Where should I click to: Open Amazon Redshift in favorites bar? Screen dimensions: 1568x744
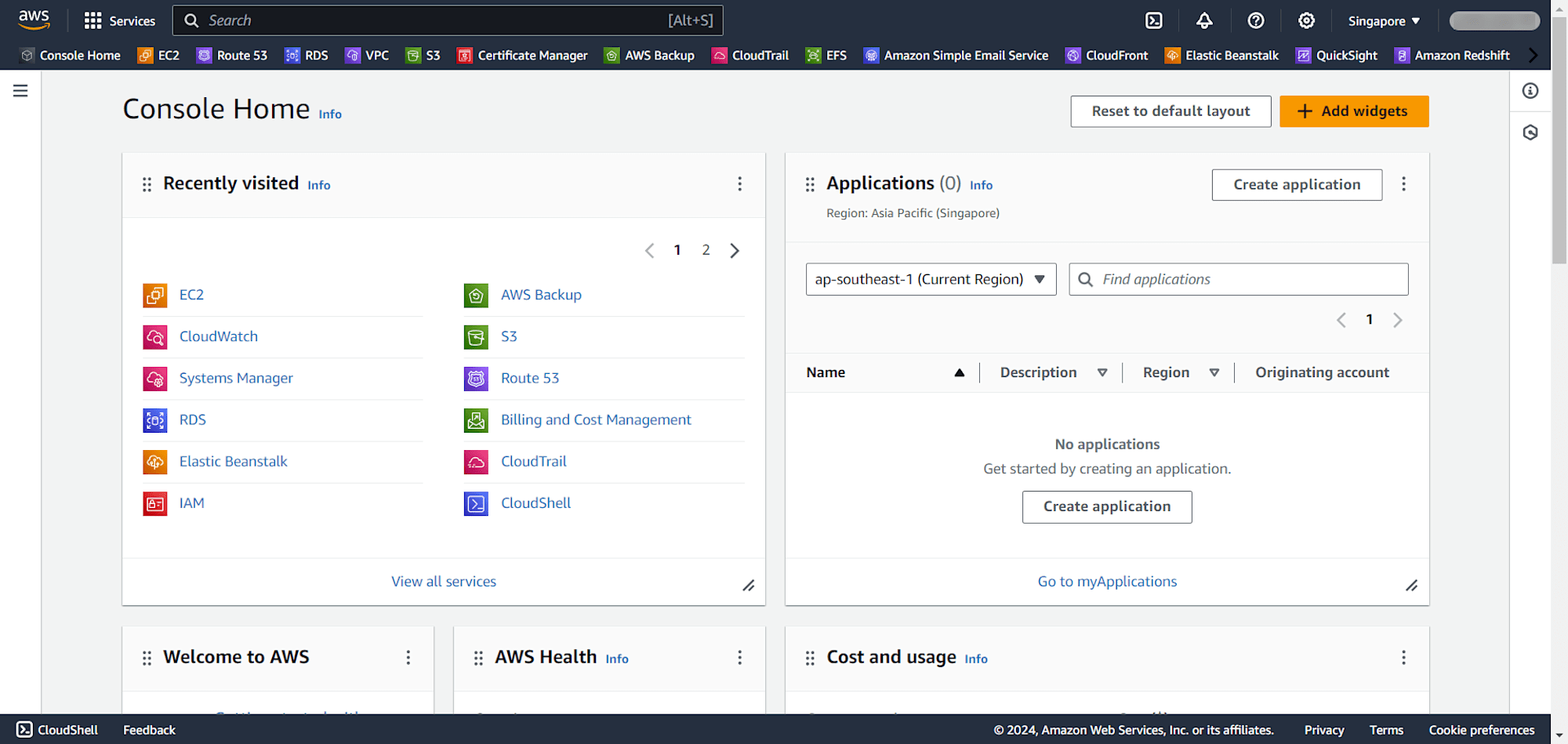tap(1453, 56)
